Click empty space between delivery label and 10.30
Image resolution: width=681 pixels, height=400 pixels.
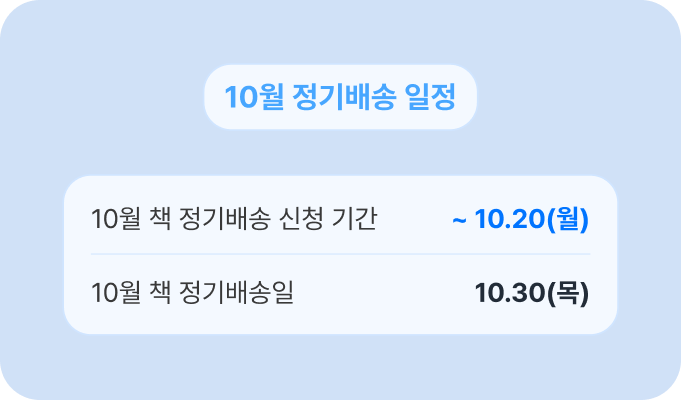pos(384,293)
